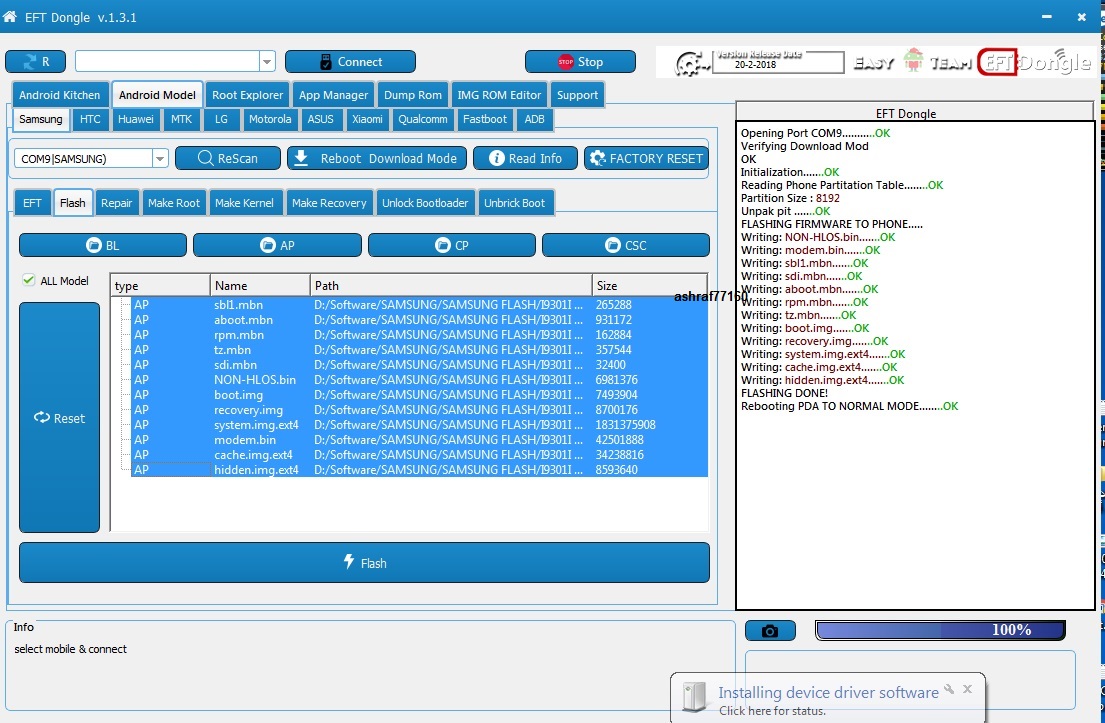Select the modem.bin file row

point(419,440)
